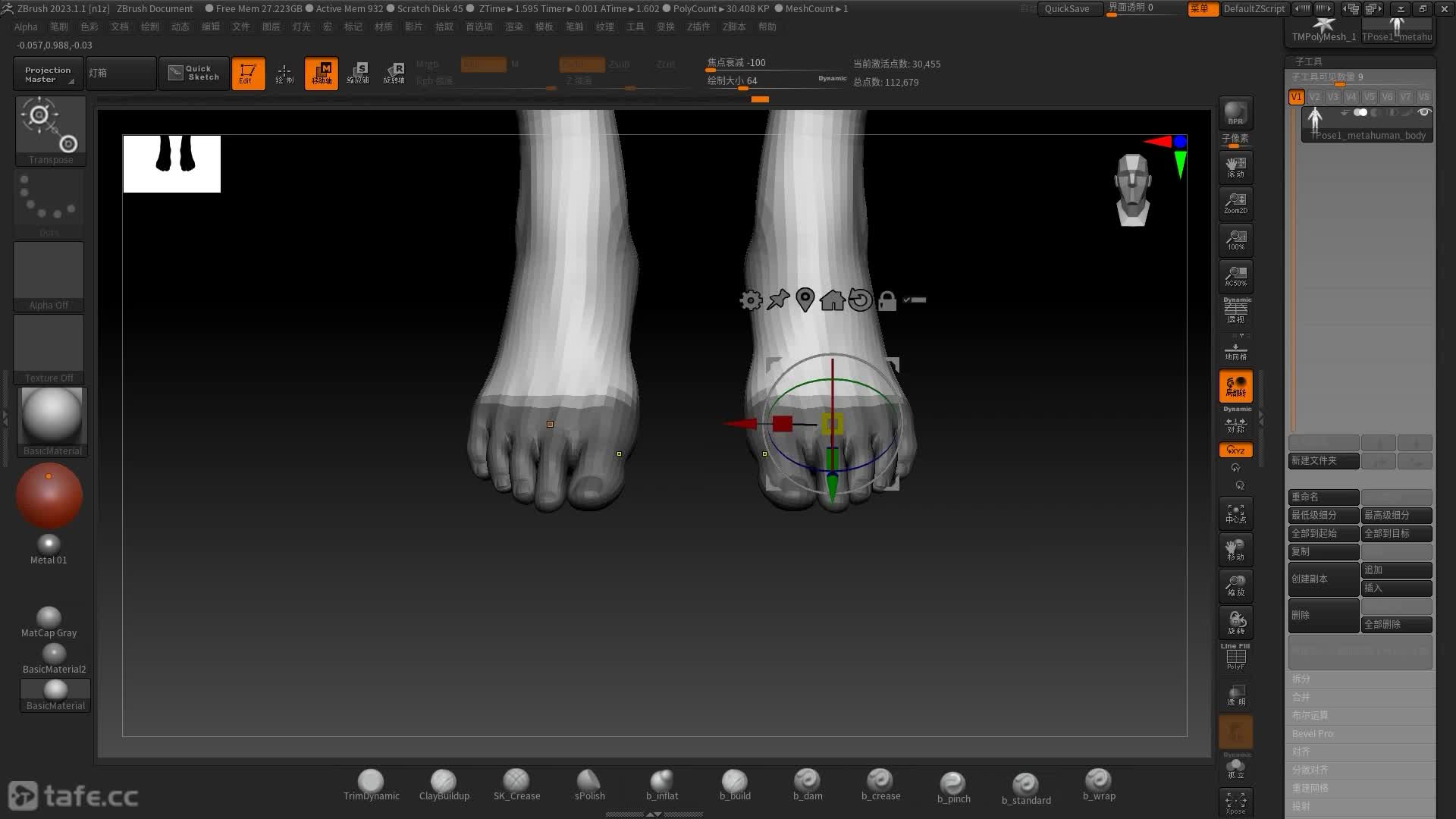Click the BPR render button
Viewport: 1456px width, 819px height.
[1235, 113]
